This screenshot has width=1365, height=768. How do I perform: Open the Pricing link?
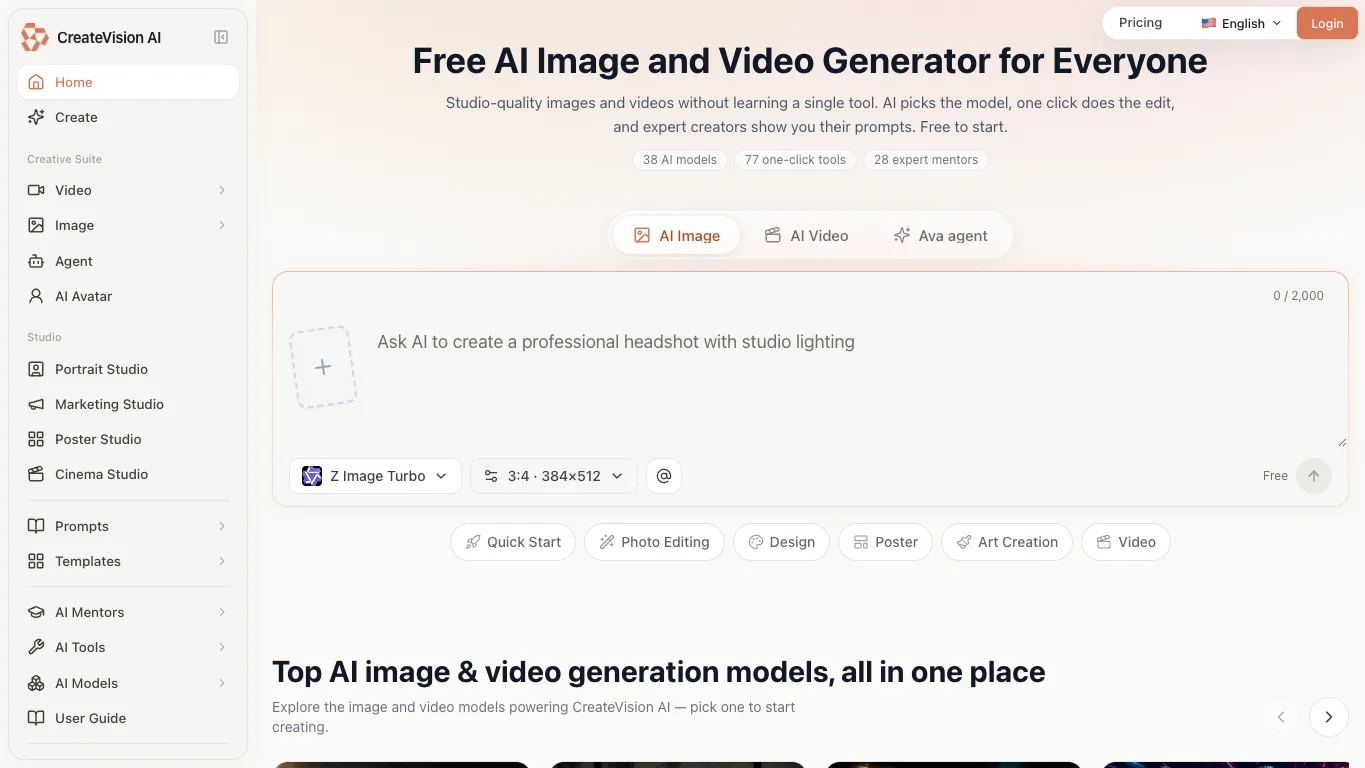point(1140,23)
